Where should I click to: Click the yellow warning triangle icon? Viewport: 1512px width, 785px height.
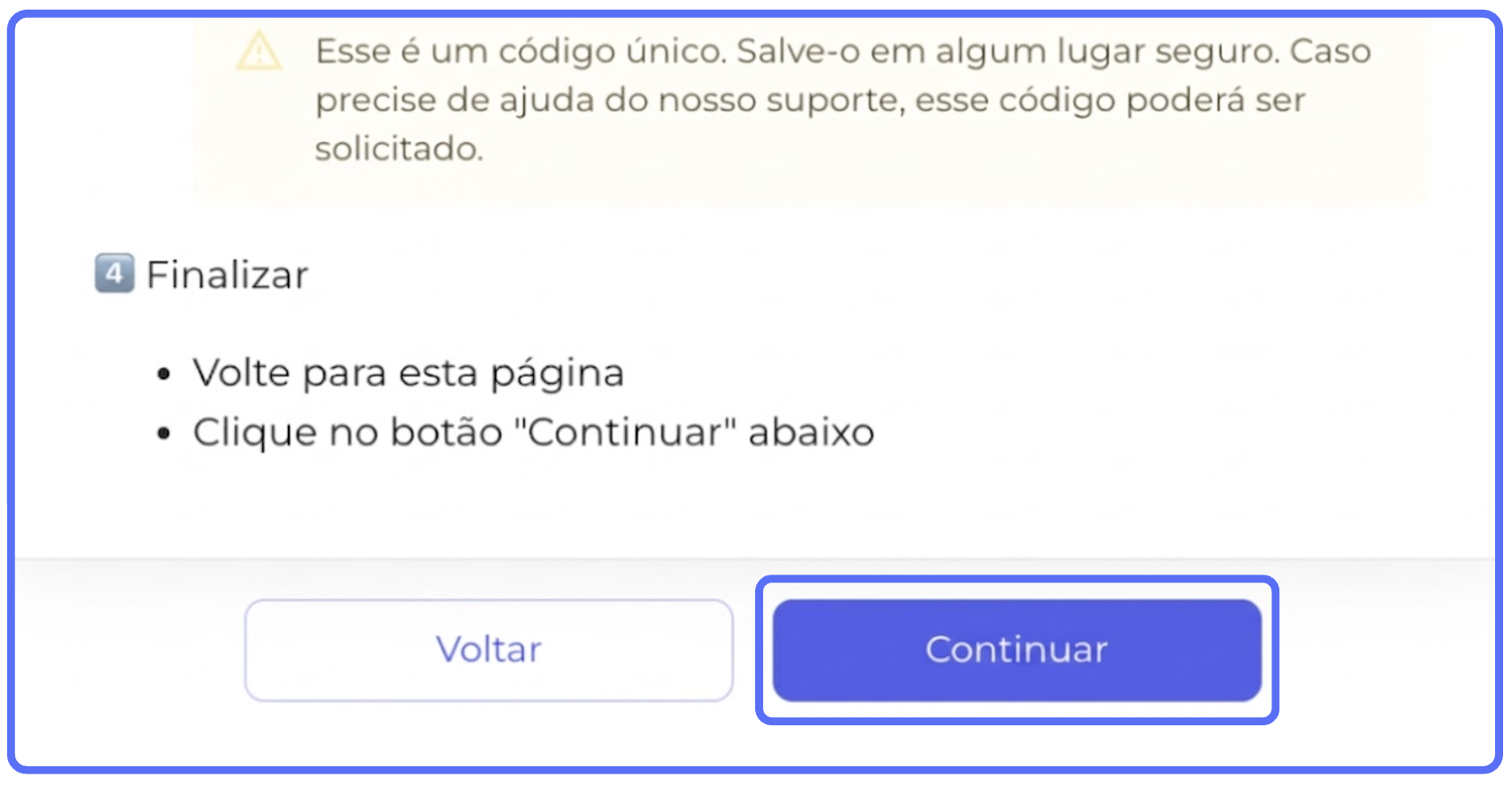tap(259, 52)
